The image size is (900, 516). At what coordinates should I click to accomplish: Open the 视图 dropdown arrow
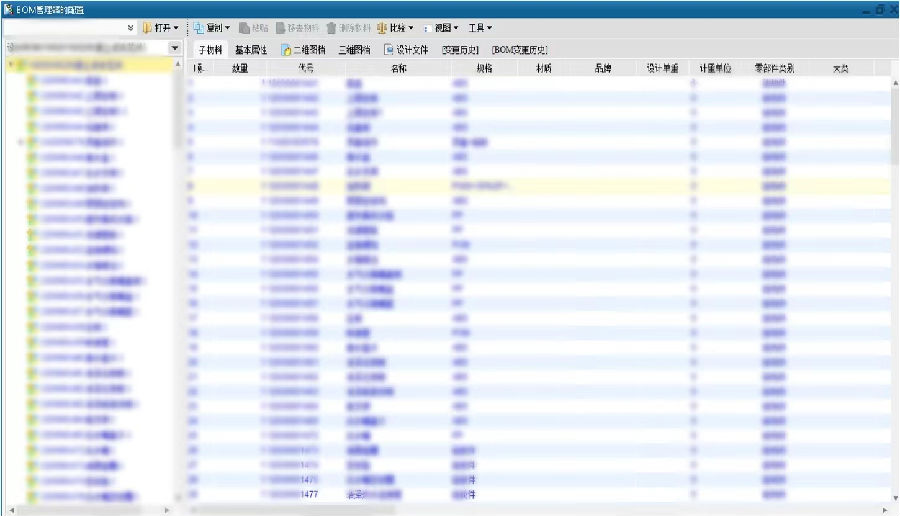click(456, 28)
